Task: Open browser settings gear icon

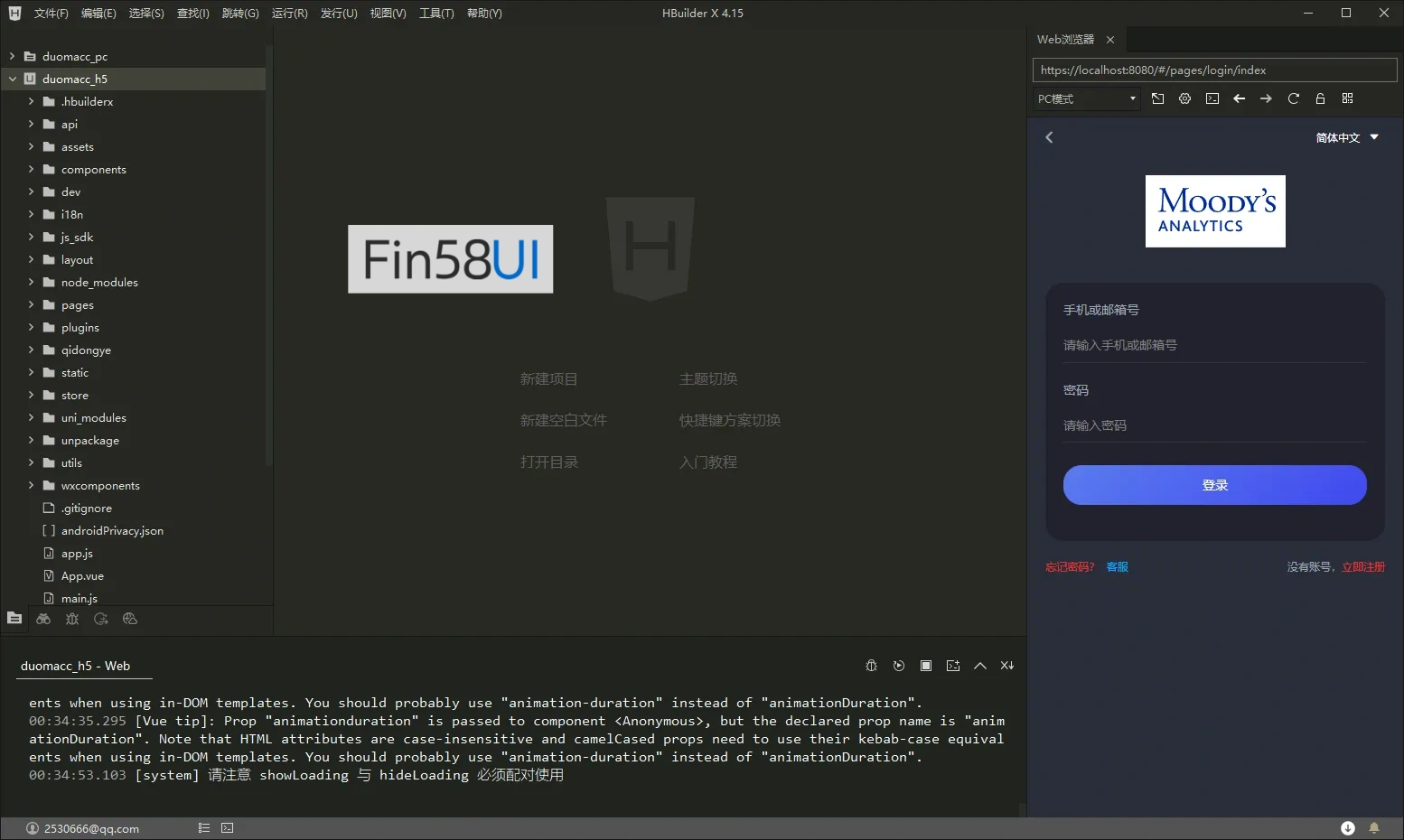Action: pyautogui.click(x=1184, y=98)
